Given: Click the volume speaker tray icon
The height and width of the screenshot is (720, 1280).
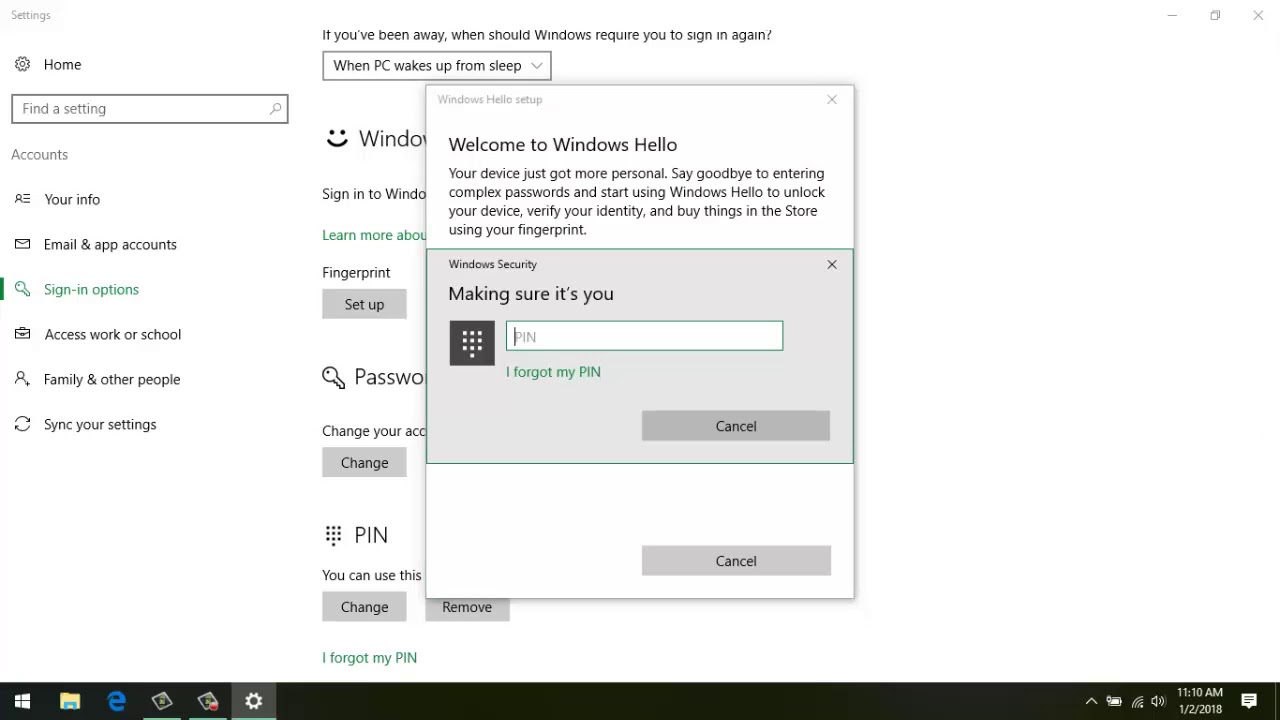Looking at the screenshot, I should [1159, 701].
